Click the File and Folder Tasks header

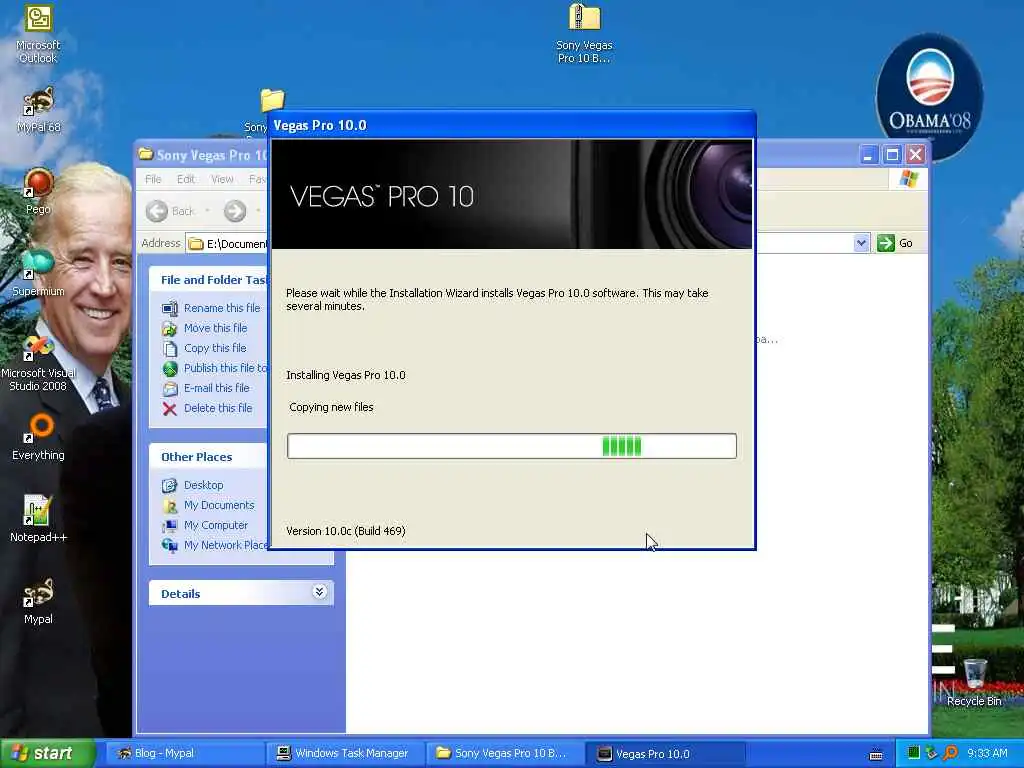coord(209,280)
